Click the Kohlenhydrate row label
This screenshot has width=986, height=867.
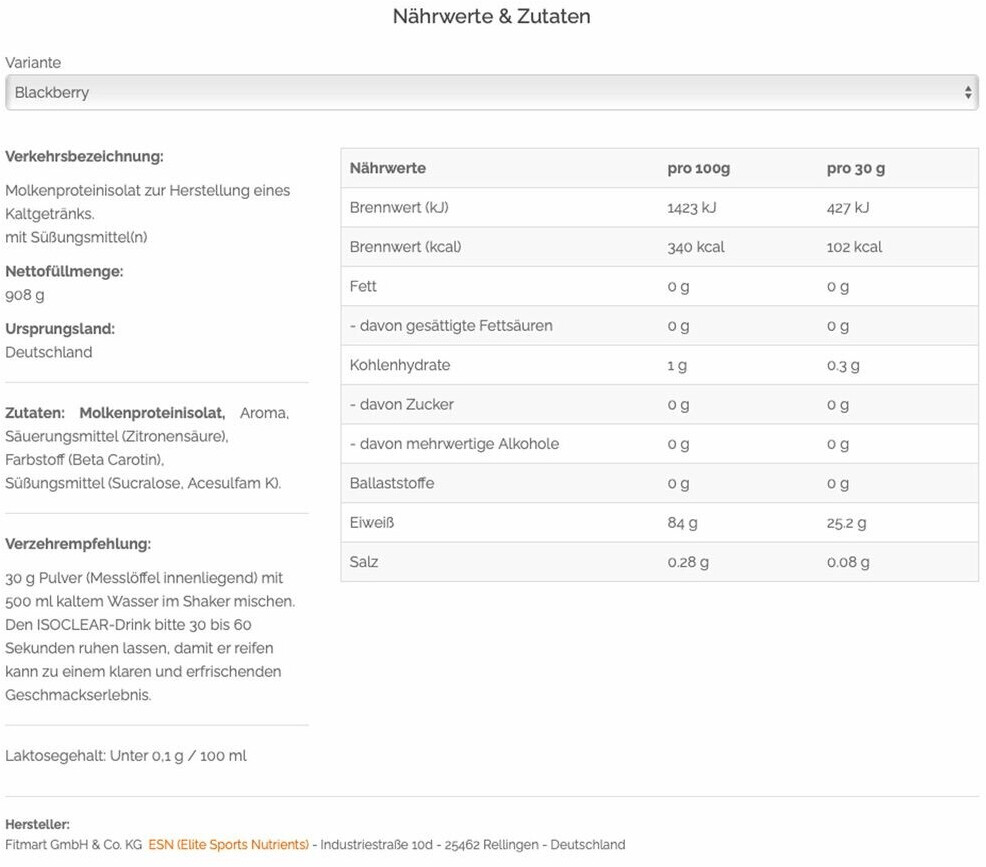coord(400,365)
